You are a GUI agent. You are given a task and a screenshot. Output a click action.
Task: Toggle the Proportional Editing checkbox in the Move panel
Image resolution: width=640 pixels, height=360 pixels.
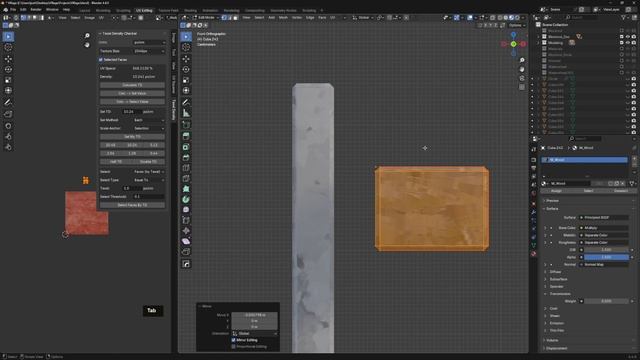click(x=233, y=347)
